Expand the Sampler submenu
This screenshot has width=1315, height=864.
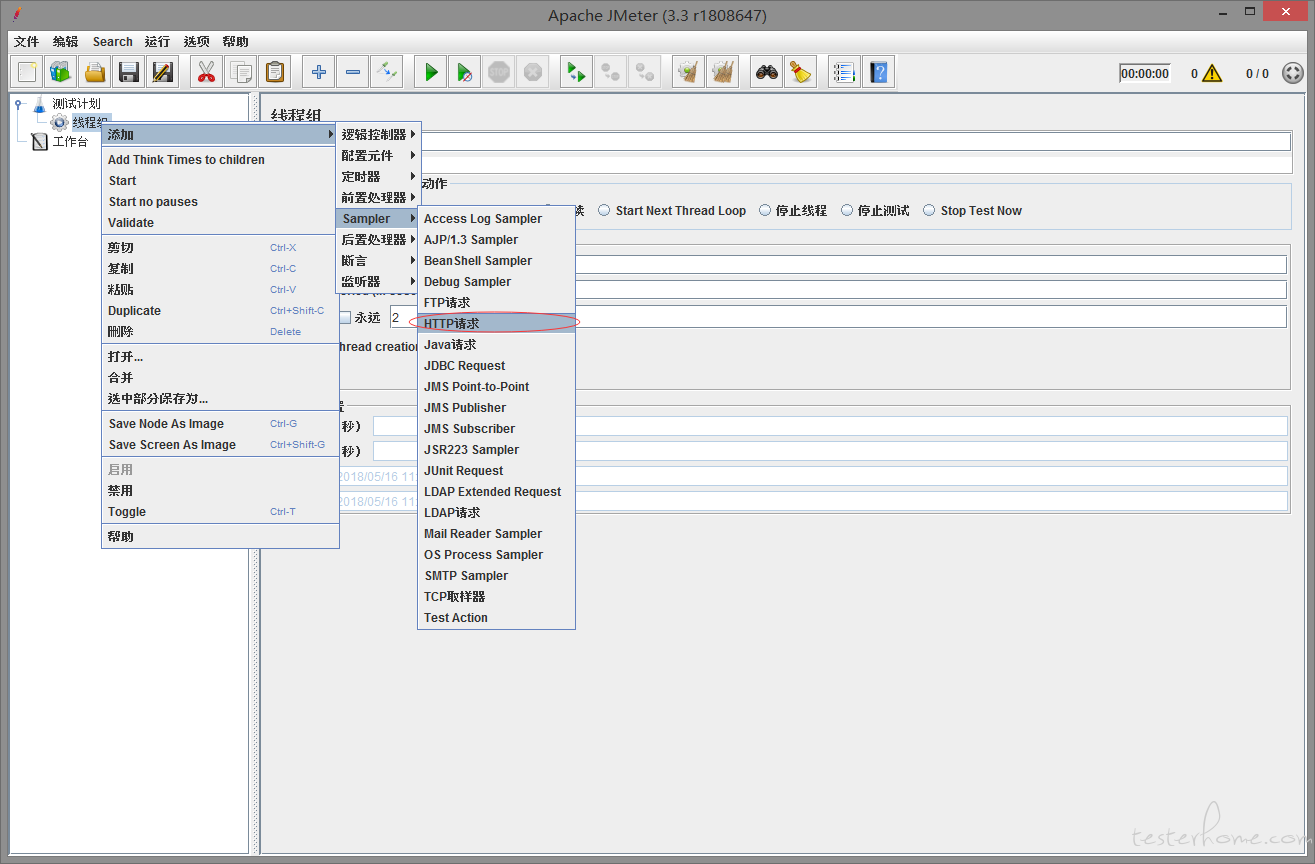click(x=378, y=219)
